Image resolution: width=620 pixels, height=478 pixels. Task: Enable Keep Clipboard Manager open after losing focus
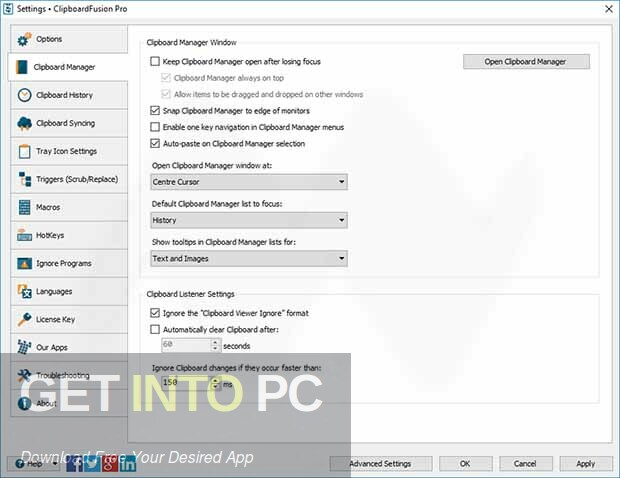coord(155,61)
